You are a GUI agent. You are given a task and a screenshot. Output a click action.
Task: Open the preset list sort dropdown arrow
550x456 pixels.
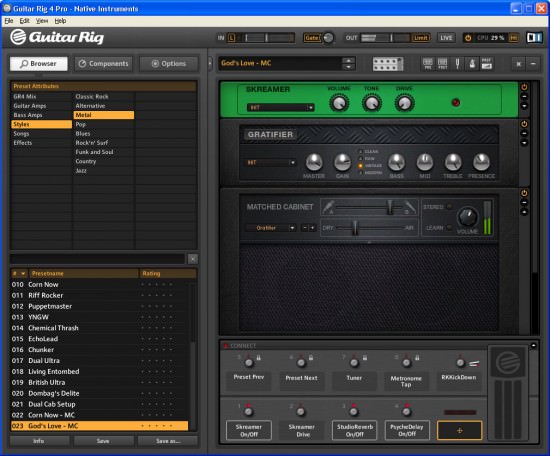23,274
